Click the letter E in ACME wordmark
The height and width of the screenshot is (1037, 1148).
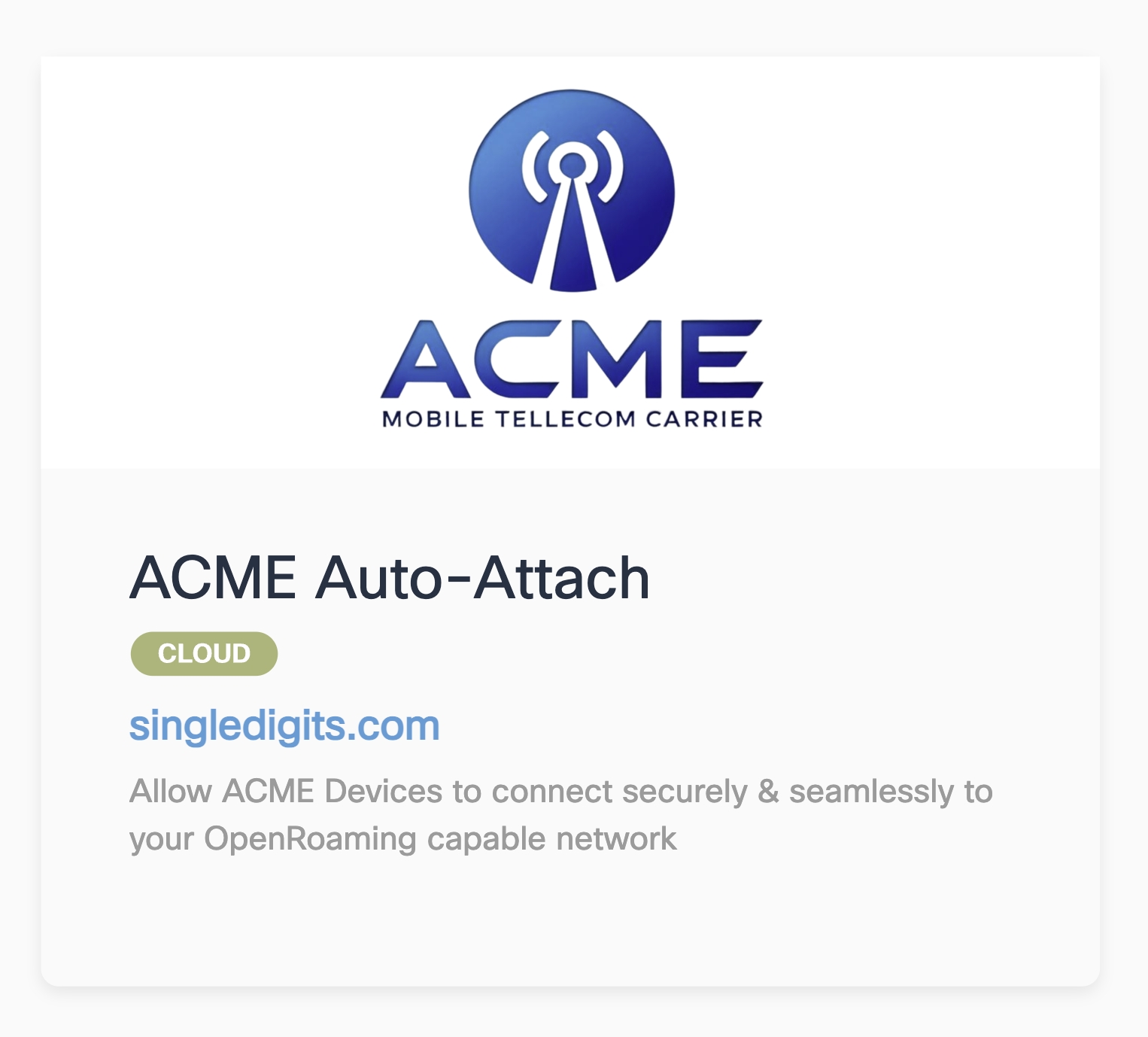tap(722, 359)
